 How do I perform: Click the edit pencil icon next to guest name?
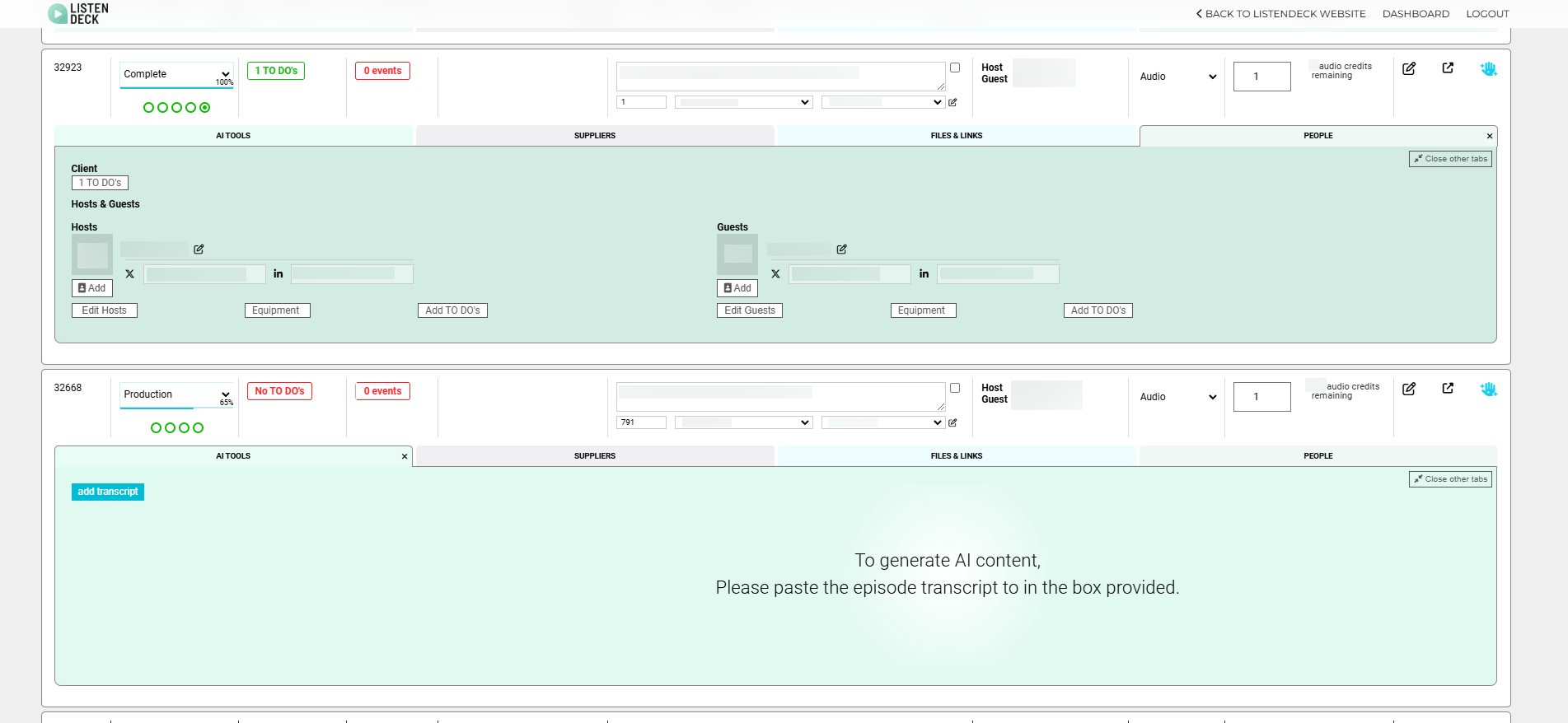tap(841, 250)
